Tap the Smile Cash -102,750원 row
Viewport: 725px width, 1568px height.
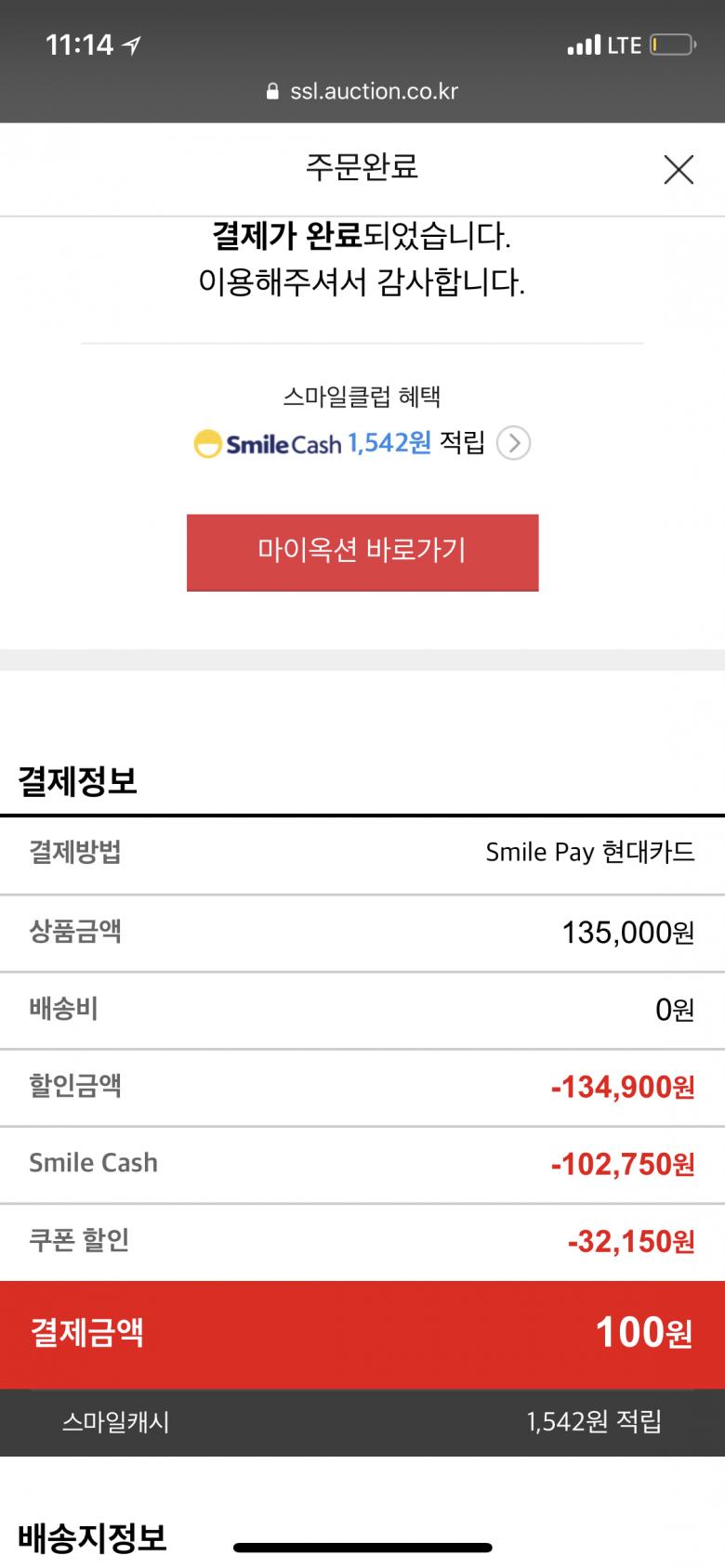[x=362, y=1163]
